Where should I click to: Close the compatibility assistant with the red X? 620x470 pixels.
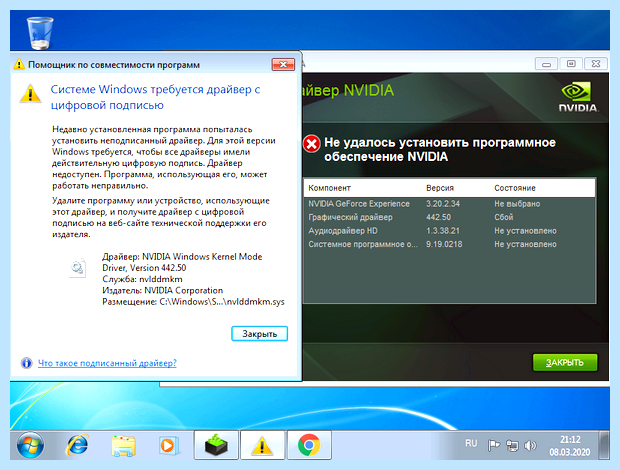click(283, 64)
